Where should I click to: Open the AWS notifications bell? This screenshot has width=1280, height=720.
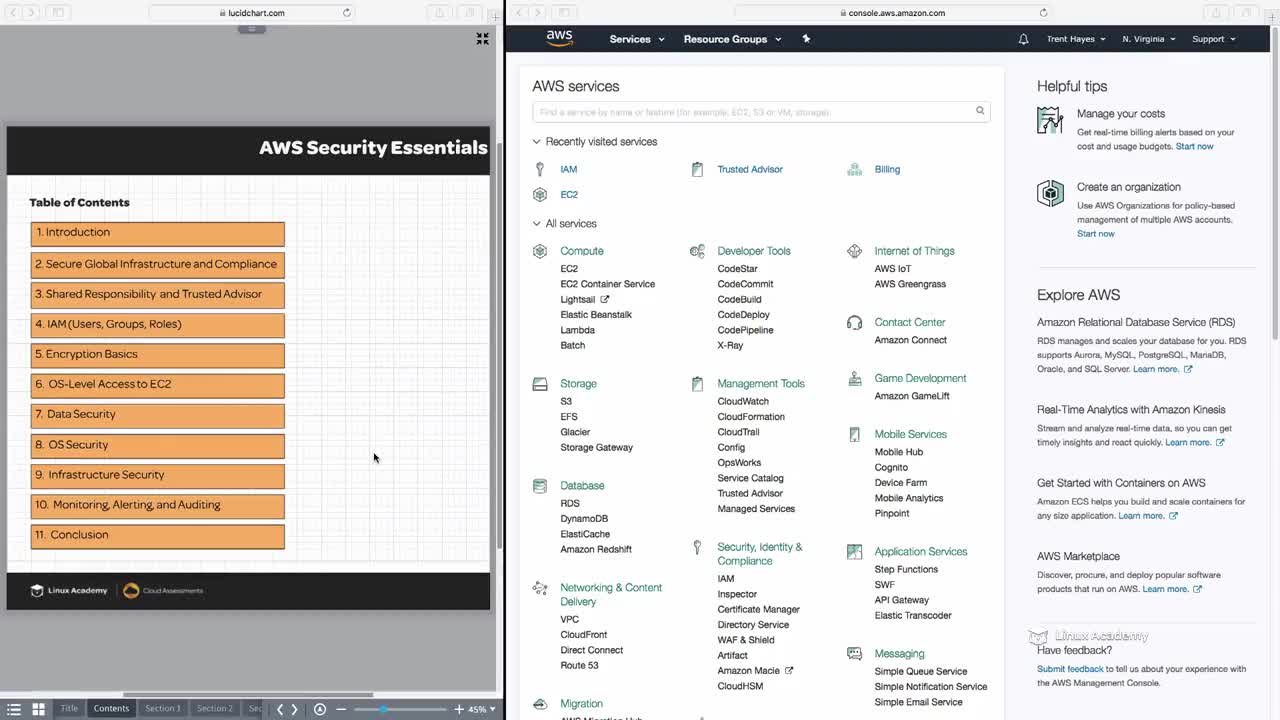1023,39
